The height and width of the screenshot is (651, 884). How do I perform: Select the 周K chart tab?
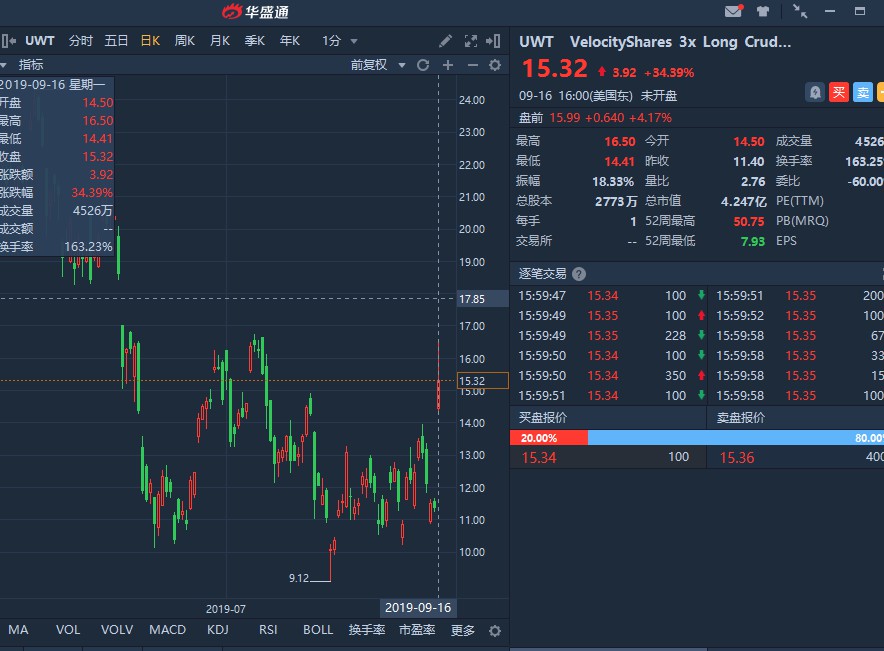click(185, 41)
